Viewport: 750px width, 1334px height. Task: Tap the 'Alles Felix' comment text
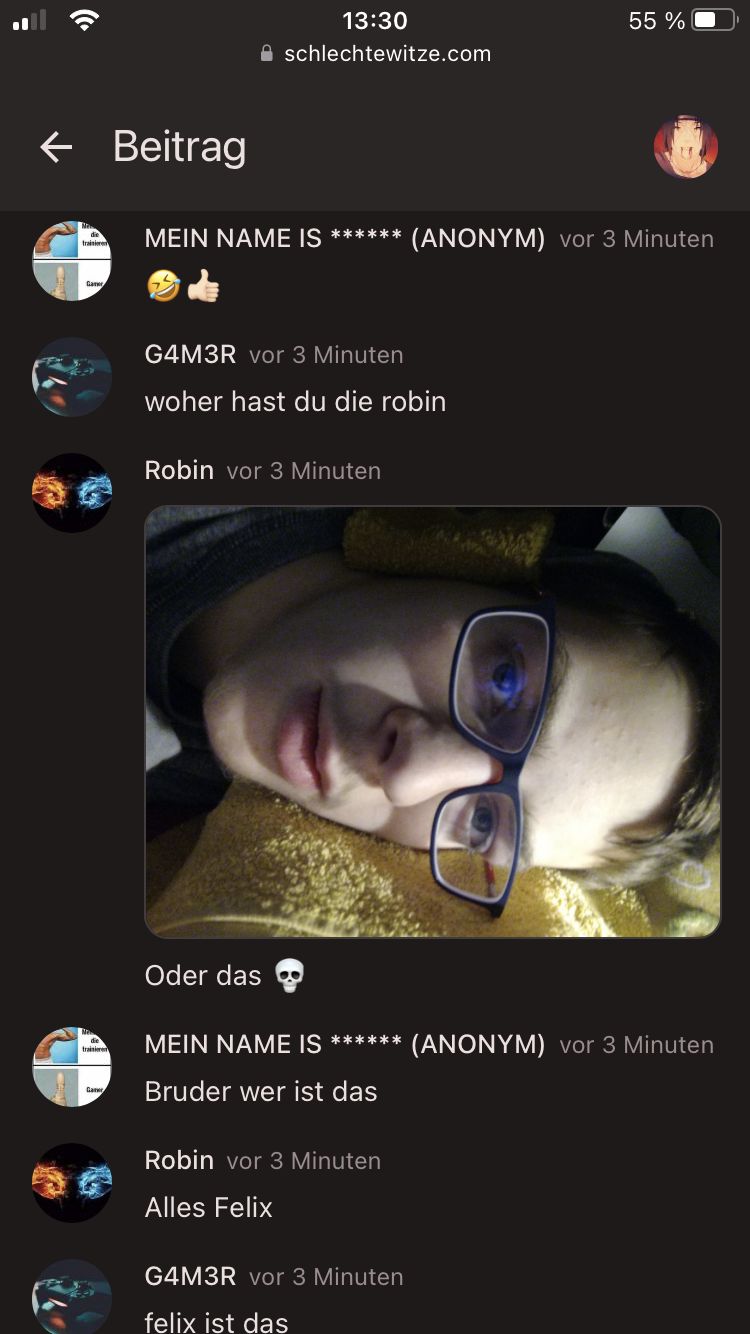coord(209,1207)
